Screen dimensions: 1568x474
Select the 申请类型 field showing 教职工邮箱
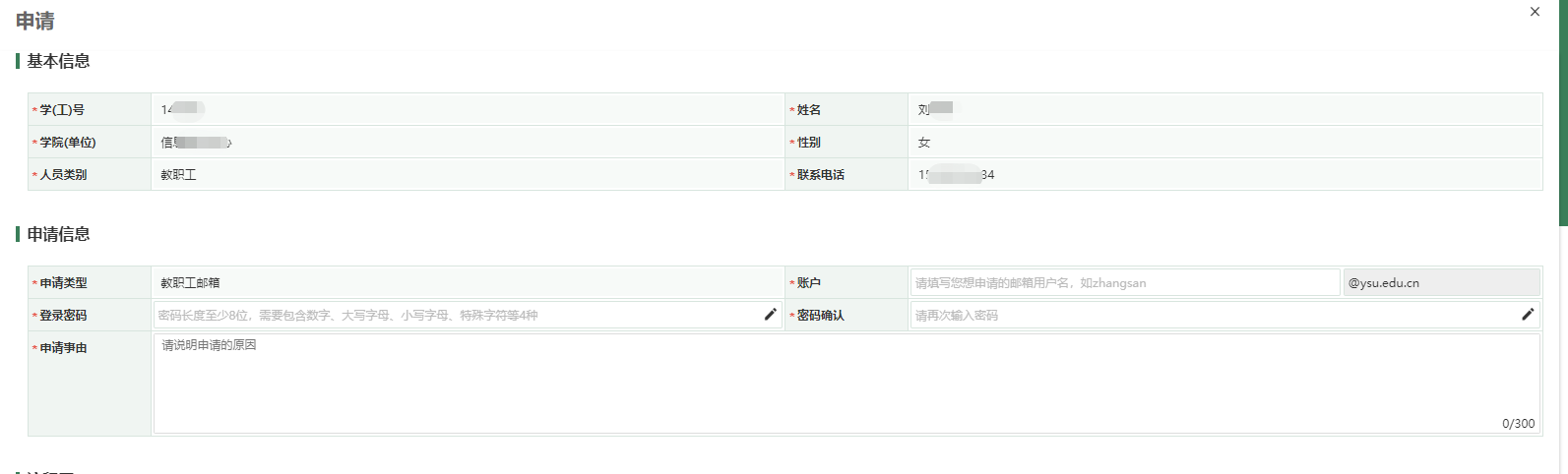pos(468,283)
